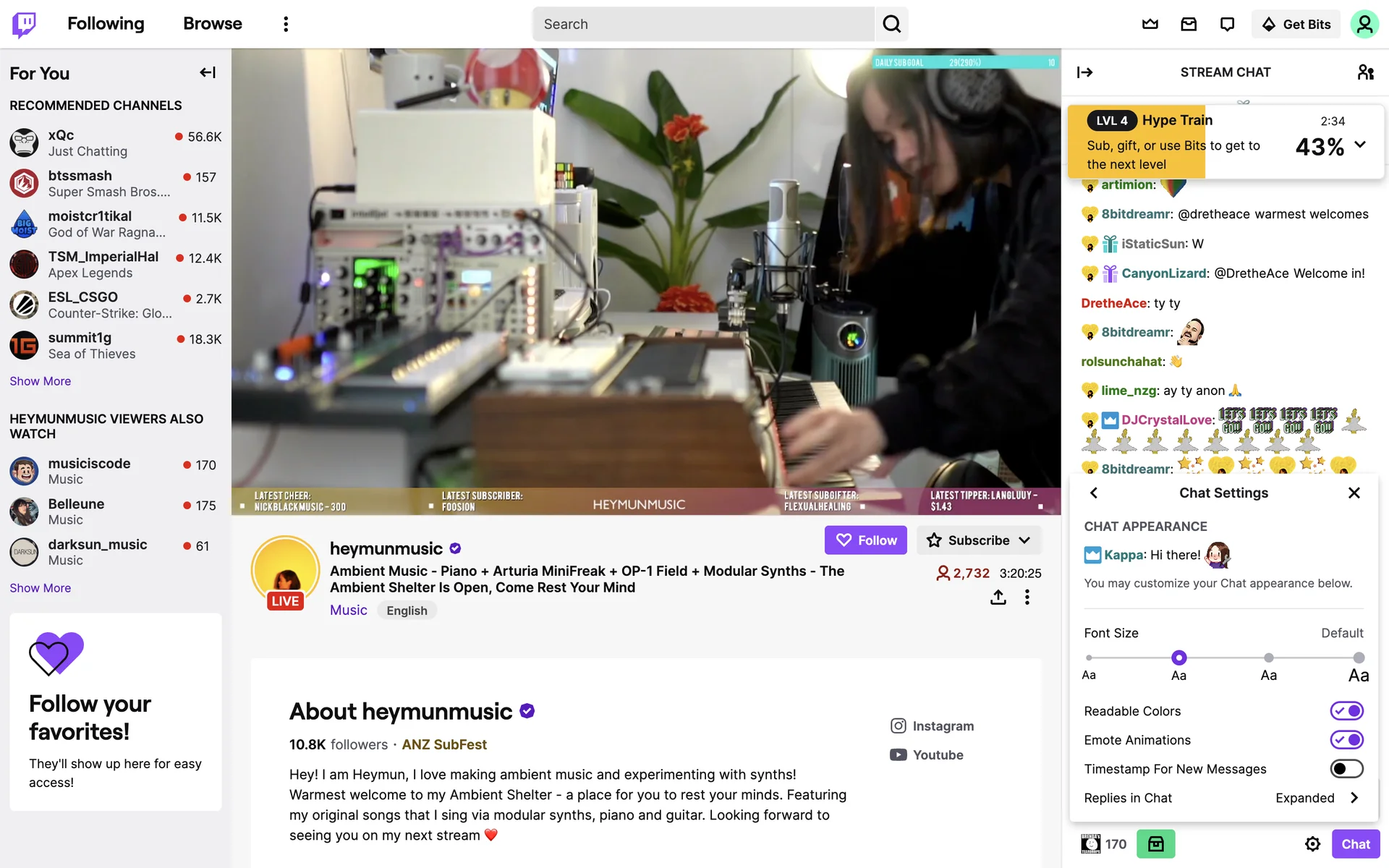The image size is (1389, 868).
Task: Open chat settings gear icon
Action: tap(1312, 844)
